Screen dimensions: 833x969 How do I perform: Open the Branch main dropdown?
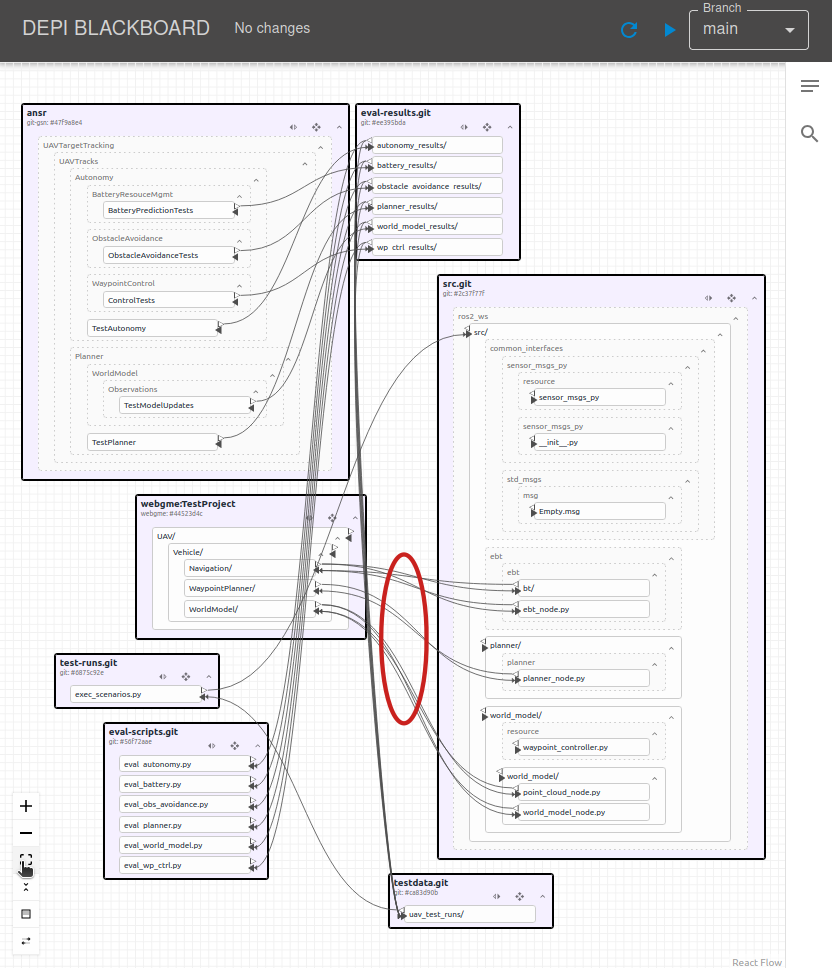tap(748, 30)
